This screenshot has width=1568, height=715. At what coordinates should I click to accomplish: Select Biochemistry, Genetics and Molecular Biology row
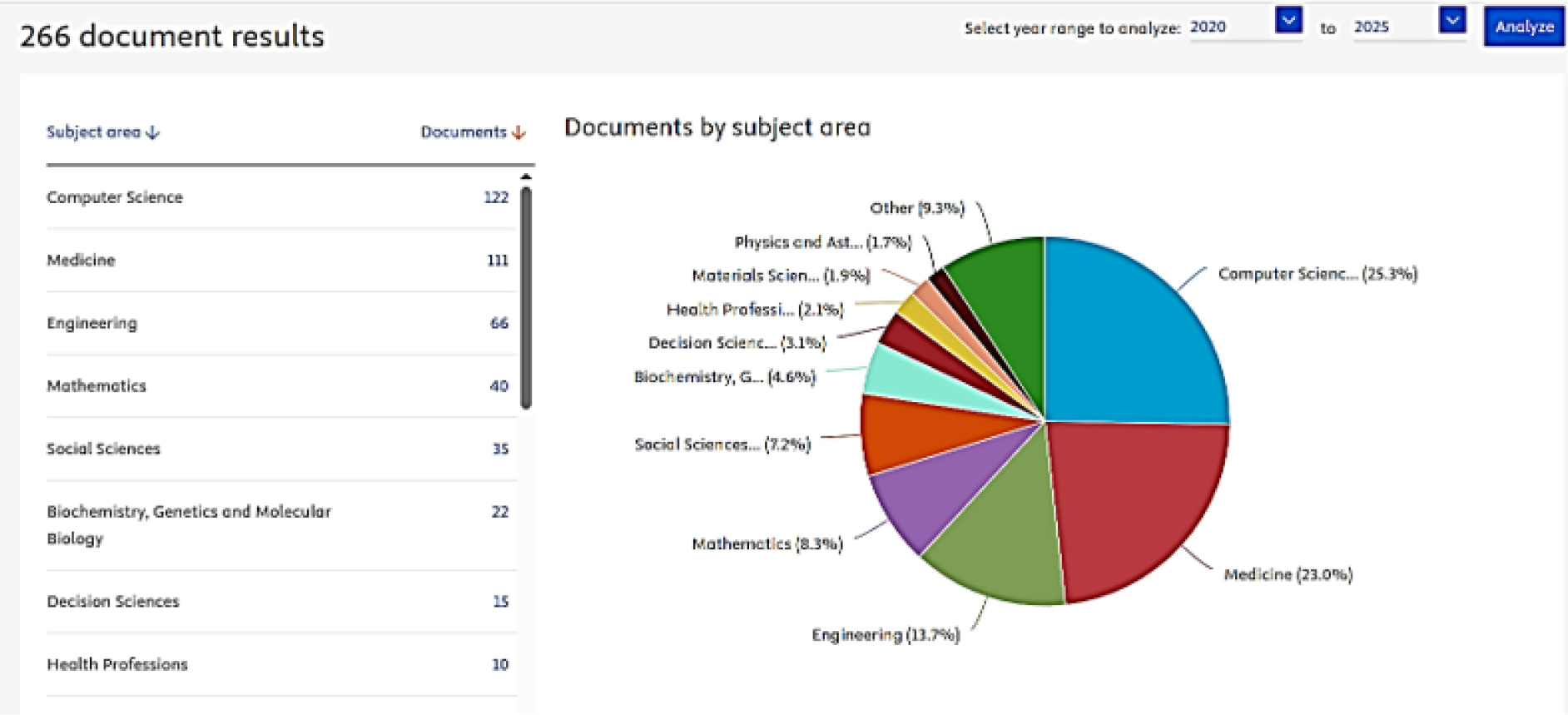281,525
